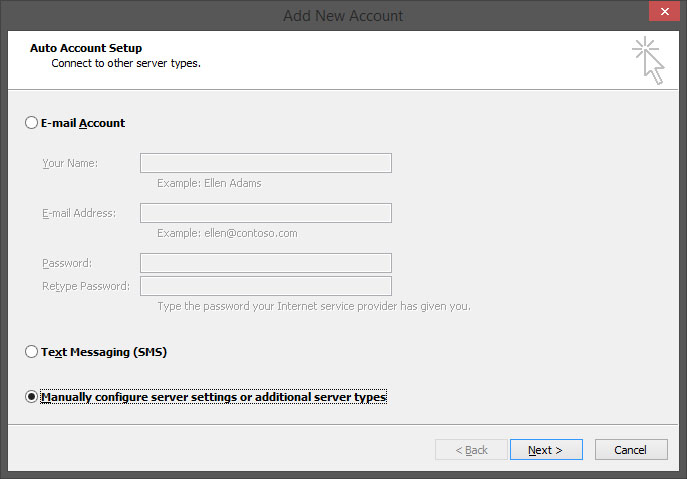Click the Retype Password input box
The height and width of the screenshot is (479, 687).
(266, 286)
